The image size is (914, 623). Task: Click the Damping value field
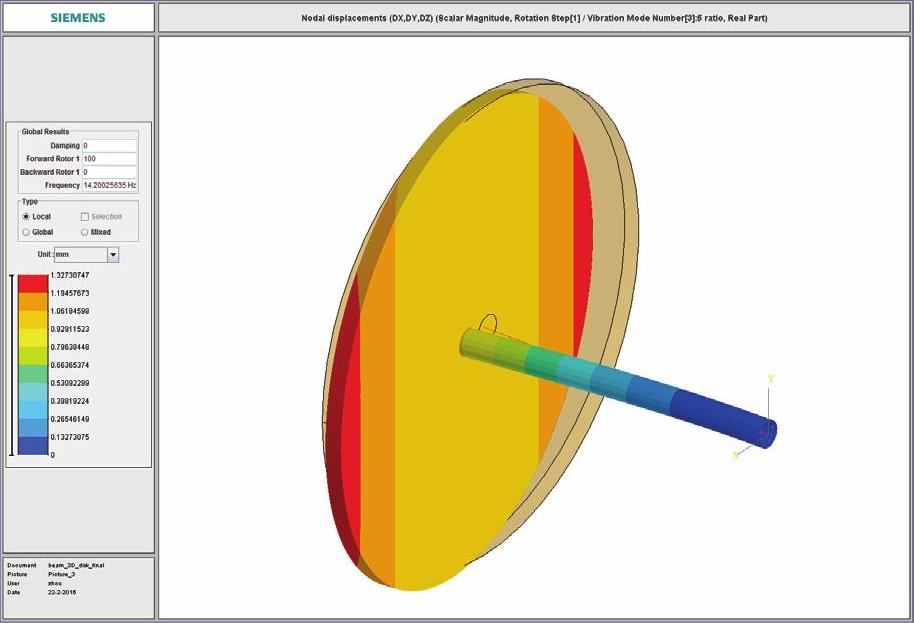(109, 146)
